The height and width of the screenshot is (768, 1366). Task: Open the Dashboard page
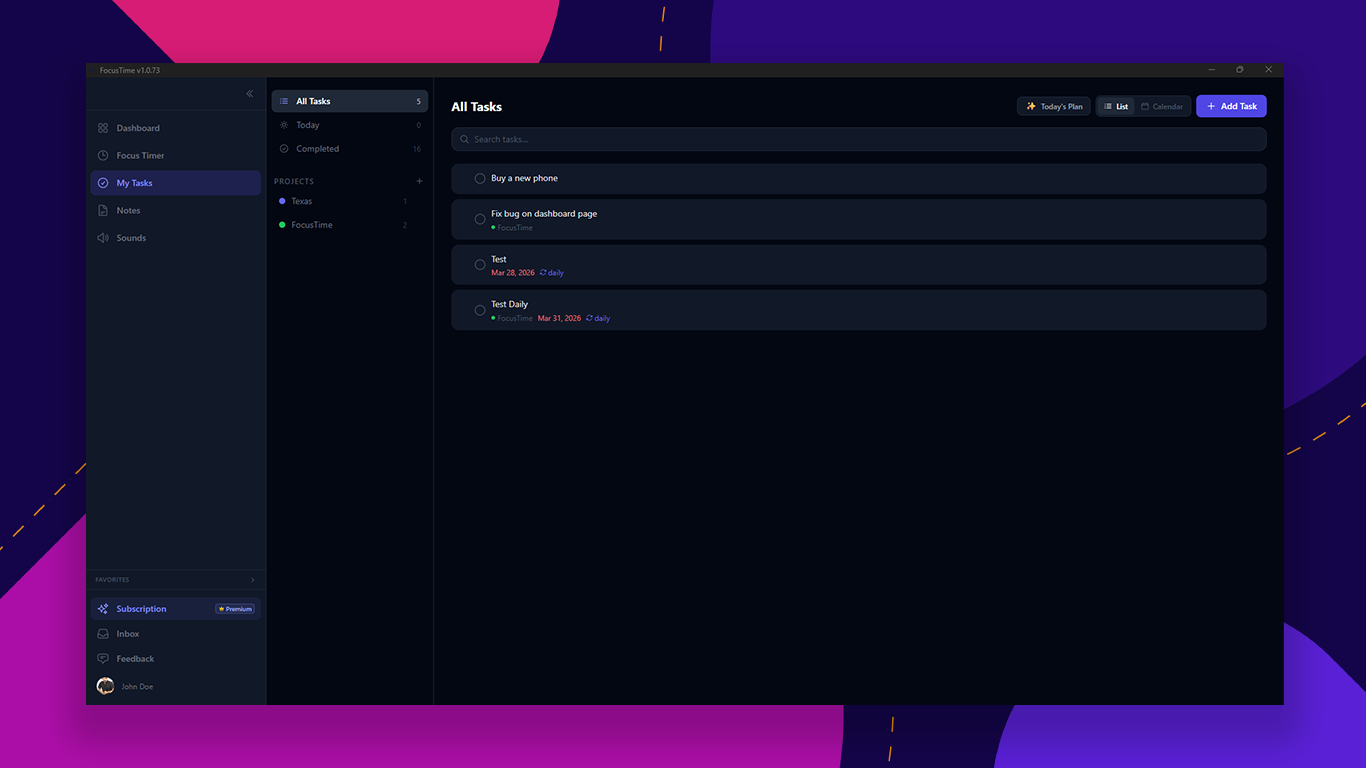click(175, 128)
